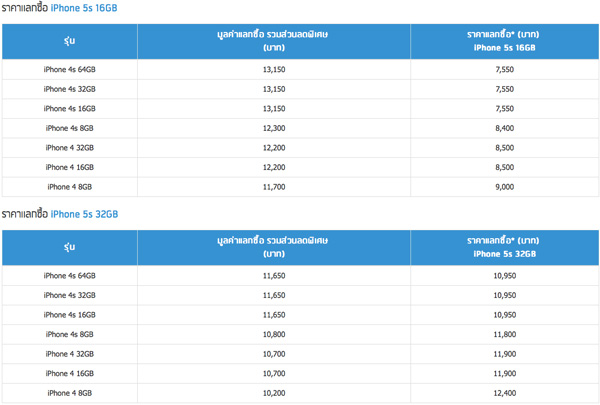Select 10,950 in second table's iPhone 4s 16GB row
Image resolution: width=600 pixels, height=405 pixels.
click(504, 315)
